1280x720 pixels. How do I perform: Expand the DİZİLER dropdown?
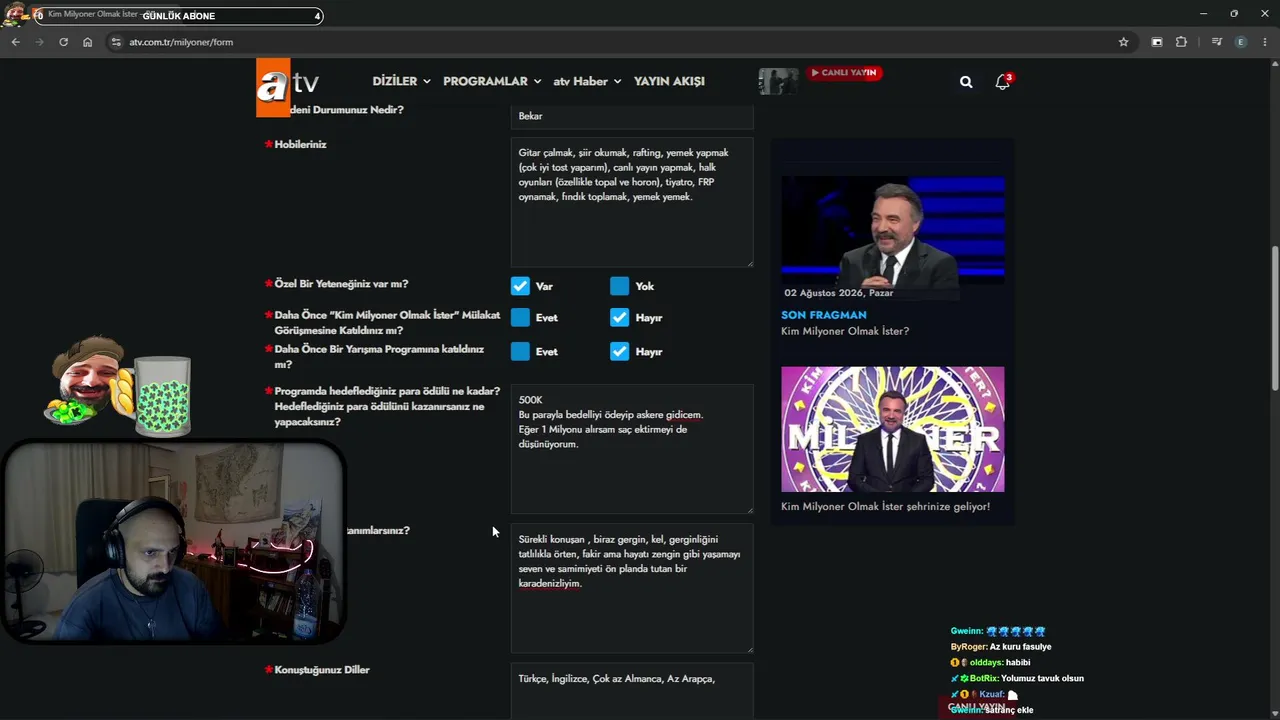coord(401,81)
